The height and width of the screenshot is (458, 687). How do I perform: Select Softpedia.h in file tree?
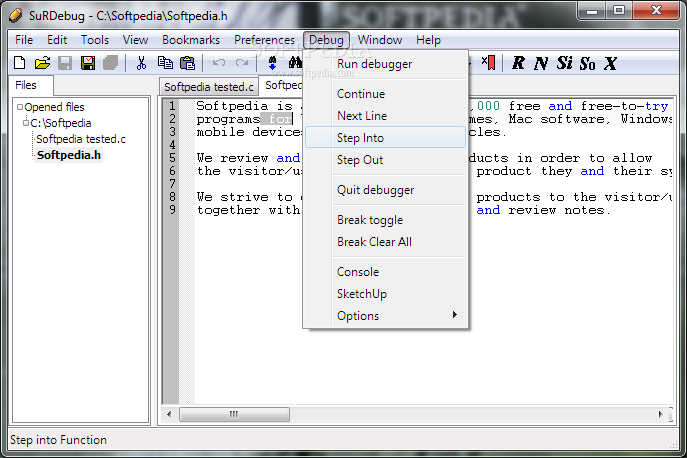(x=69, y=155)
